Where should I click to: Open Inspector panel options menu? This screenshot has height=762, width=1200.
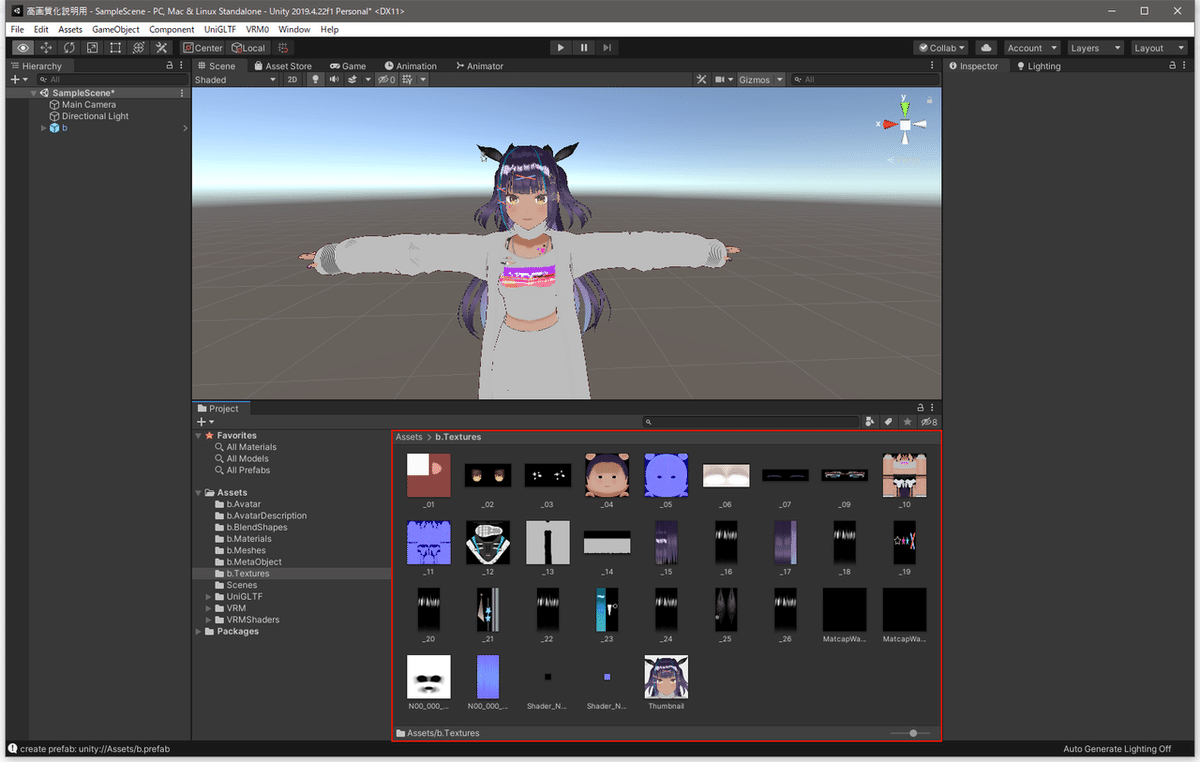click(1184, 66)
